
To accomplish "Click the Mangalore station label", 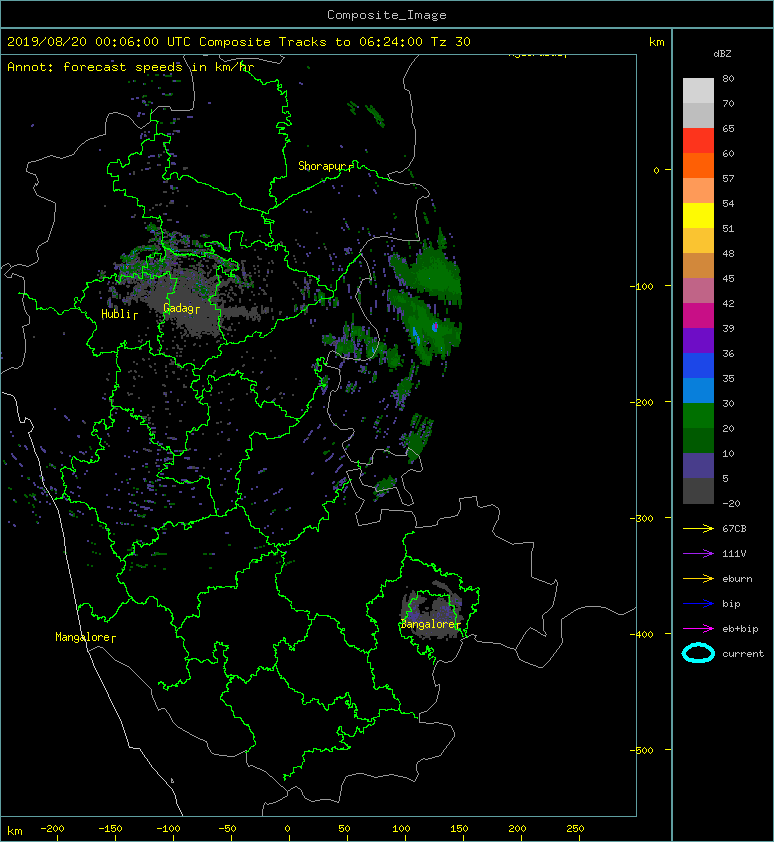I will tap(85, 637).
